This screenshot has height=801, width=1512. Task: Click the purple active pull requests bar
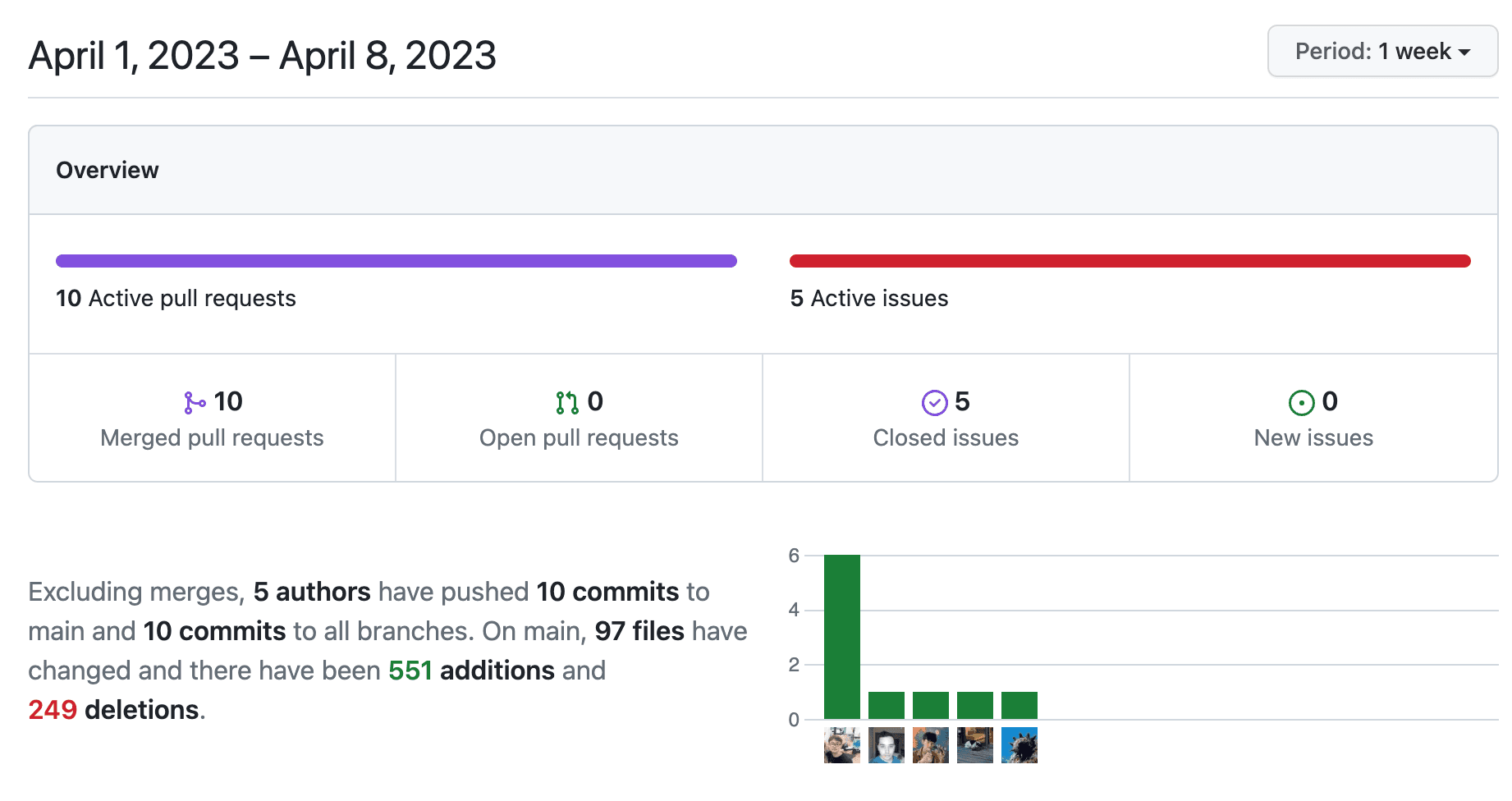(396, 261)
